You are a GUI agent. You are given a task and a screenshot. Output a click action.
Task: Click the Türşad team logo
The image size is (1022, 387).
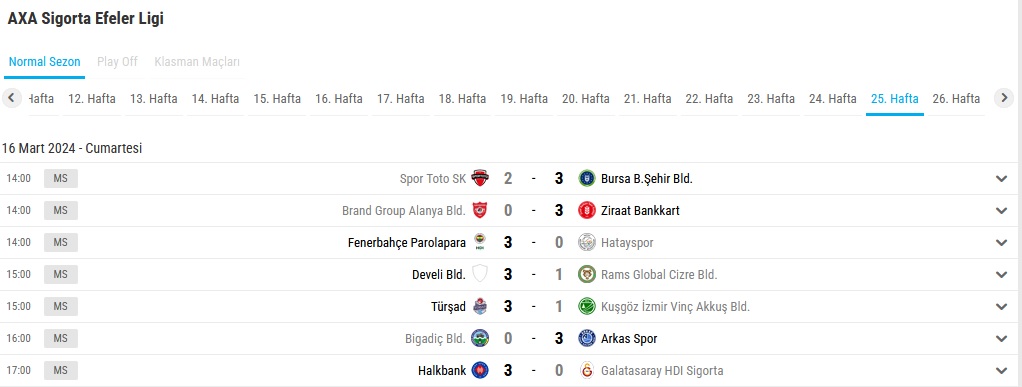pos(480,306)
